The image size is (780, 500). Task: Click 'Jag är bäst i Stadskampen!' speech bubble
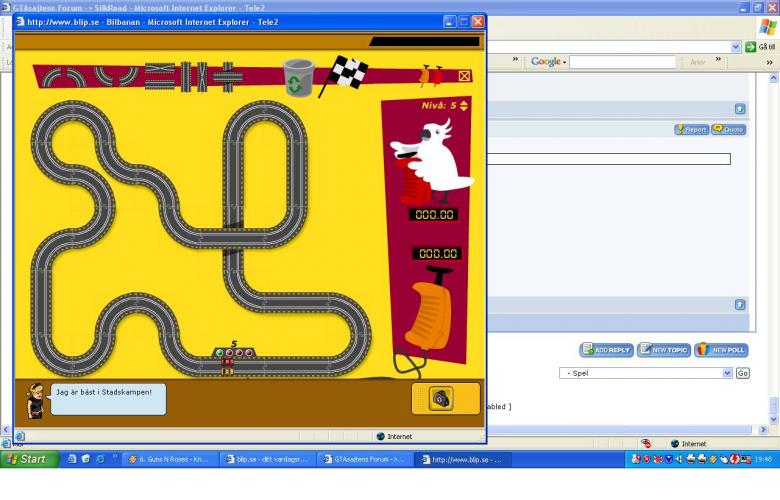pyautogui.click(x=108, y=399)
